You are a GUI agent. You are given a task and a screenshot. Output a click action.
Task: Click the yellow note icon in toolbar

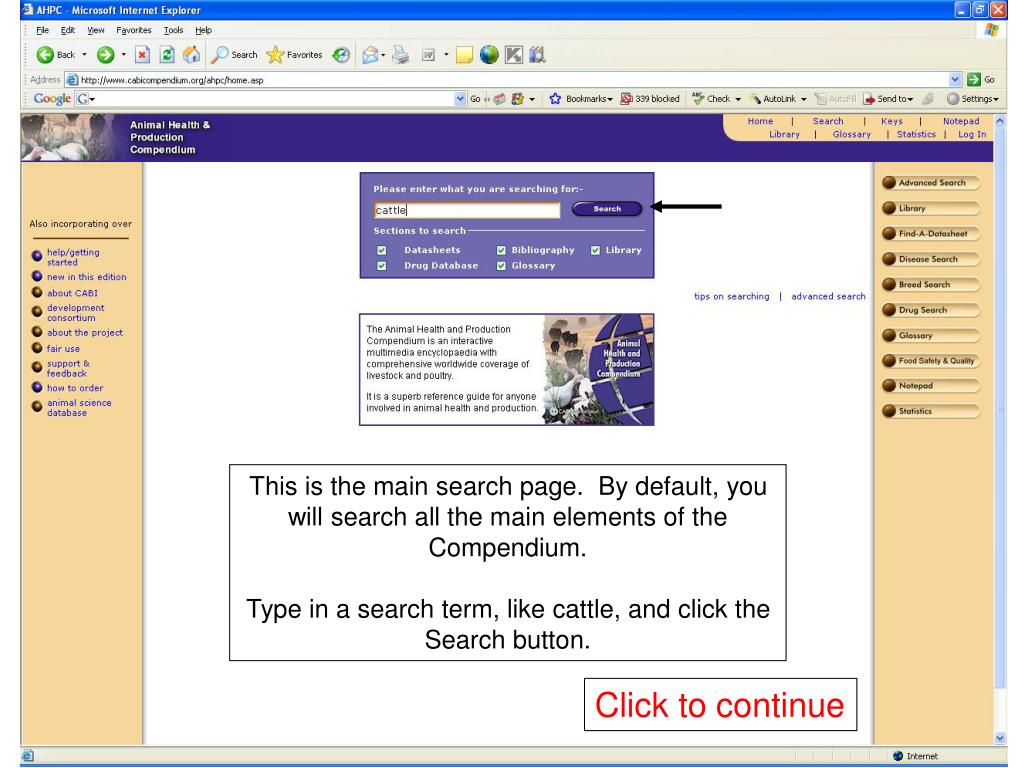(464, 55)
